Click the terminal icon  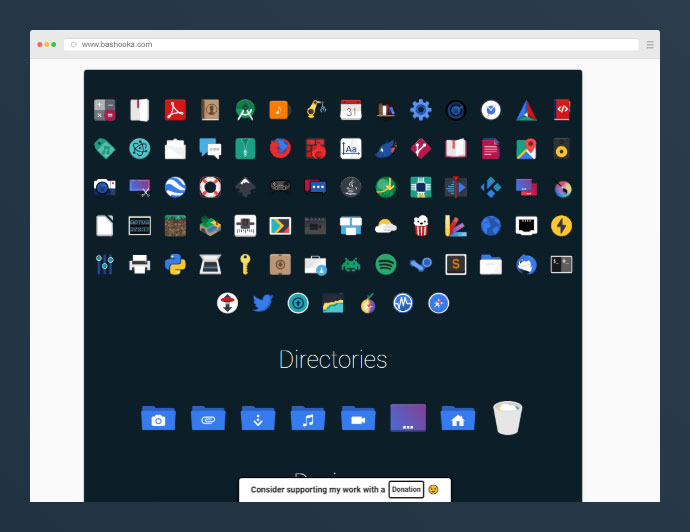[562, 265]
